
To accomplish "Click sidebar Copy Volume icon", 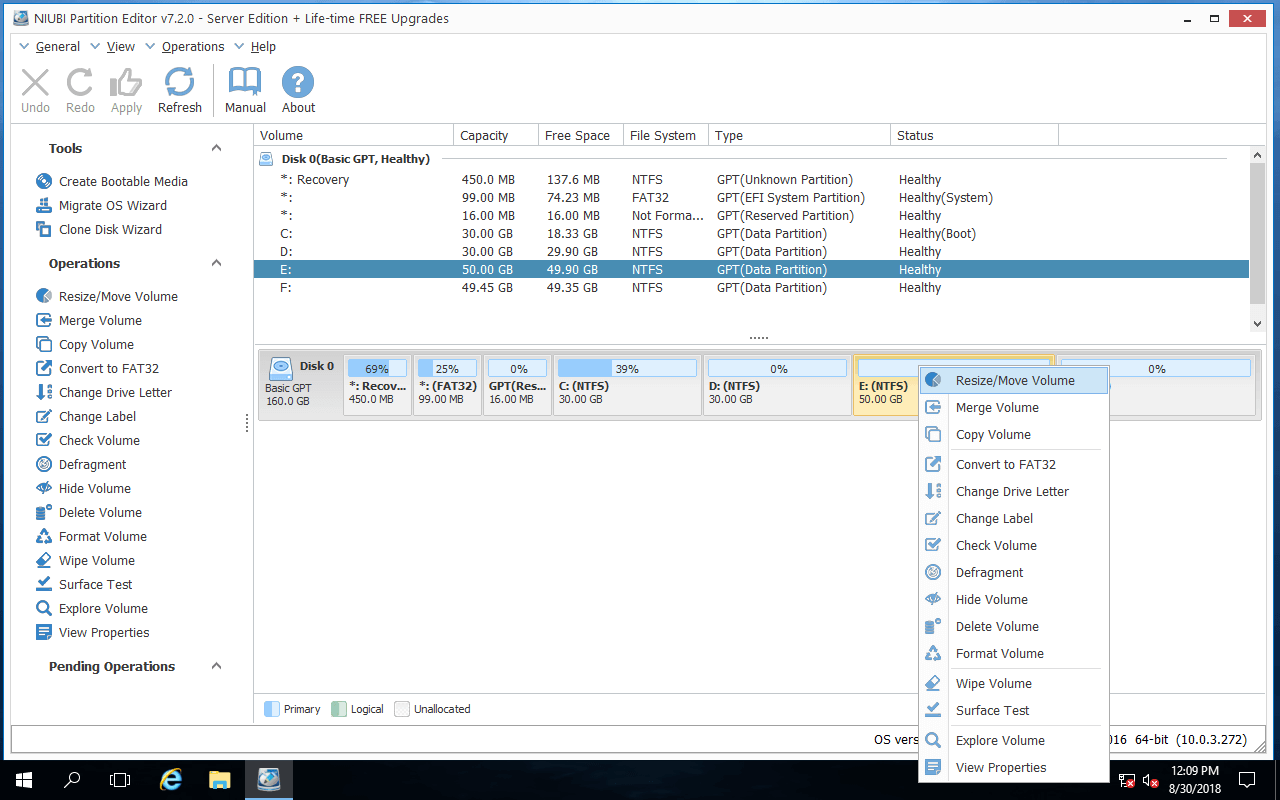I will (x=43, y=344).
